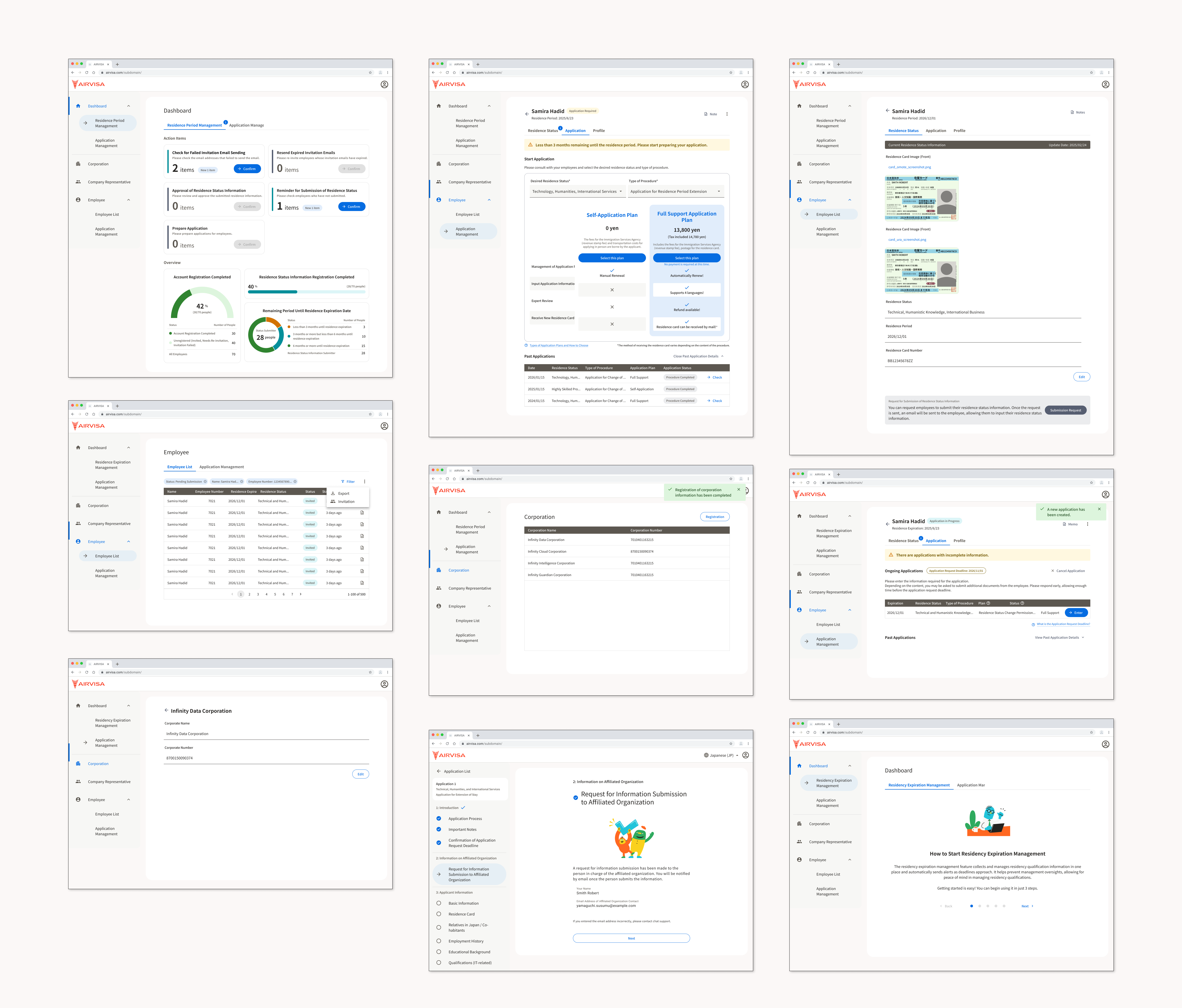Click the Filter icon above employee table
The image size is (1182, 1008).
click(x=343, y=481)
